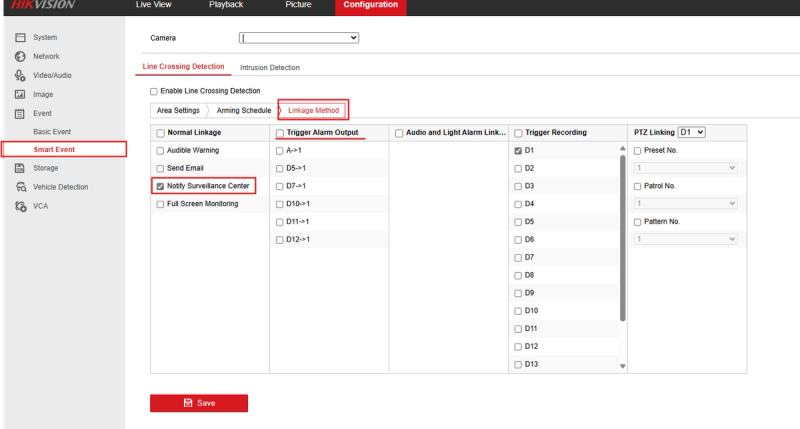Image resolution: width=800 pixels, height=429 pixels.
Task: Check D3 under Trigger Recording
Action: [518, 187]
